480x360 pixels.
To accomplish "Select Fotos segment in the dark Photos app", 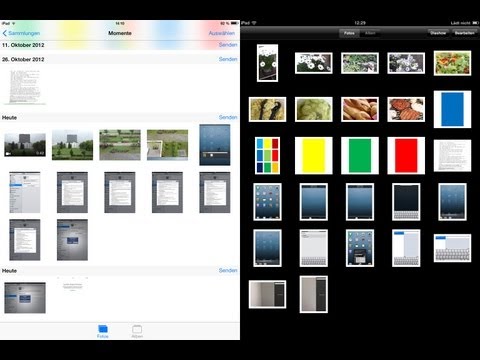I will [x=349, y=33].
